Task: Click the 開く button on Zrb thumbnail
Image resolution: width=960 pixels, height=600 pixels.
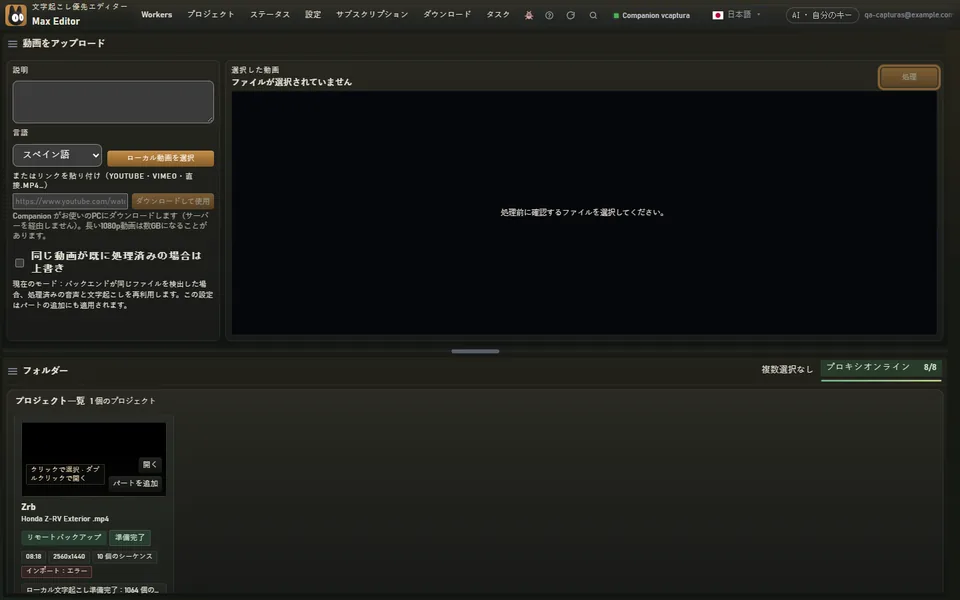Action: click(x=149, y=465)
